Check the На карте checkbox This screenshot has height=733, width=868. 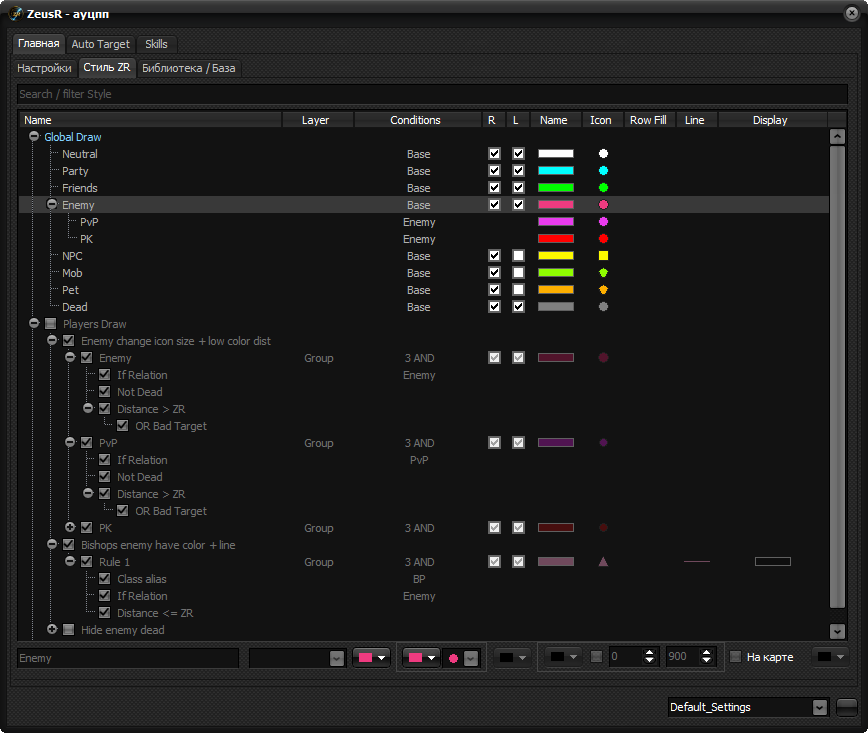click(x=736, y=657)
